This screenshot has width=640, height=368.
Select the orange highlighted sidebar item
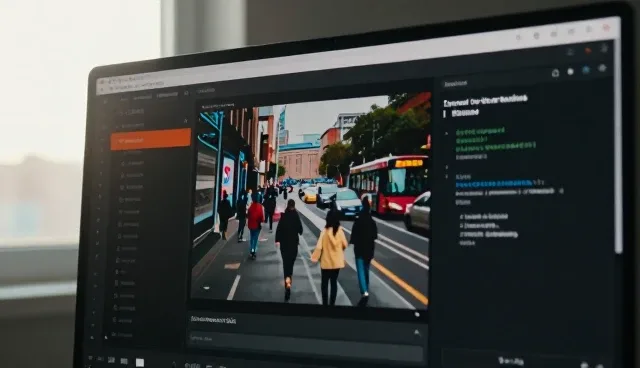[151, 139]
